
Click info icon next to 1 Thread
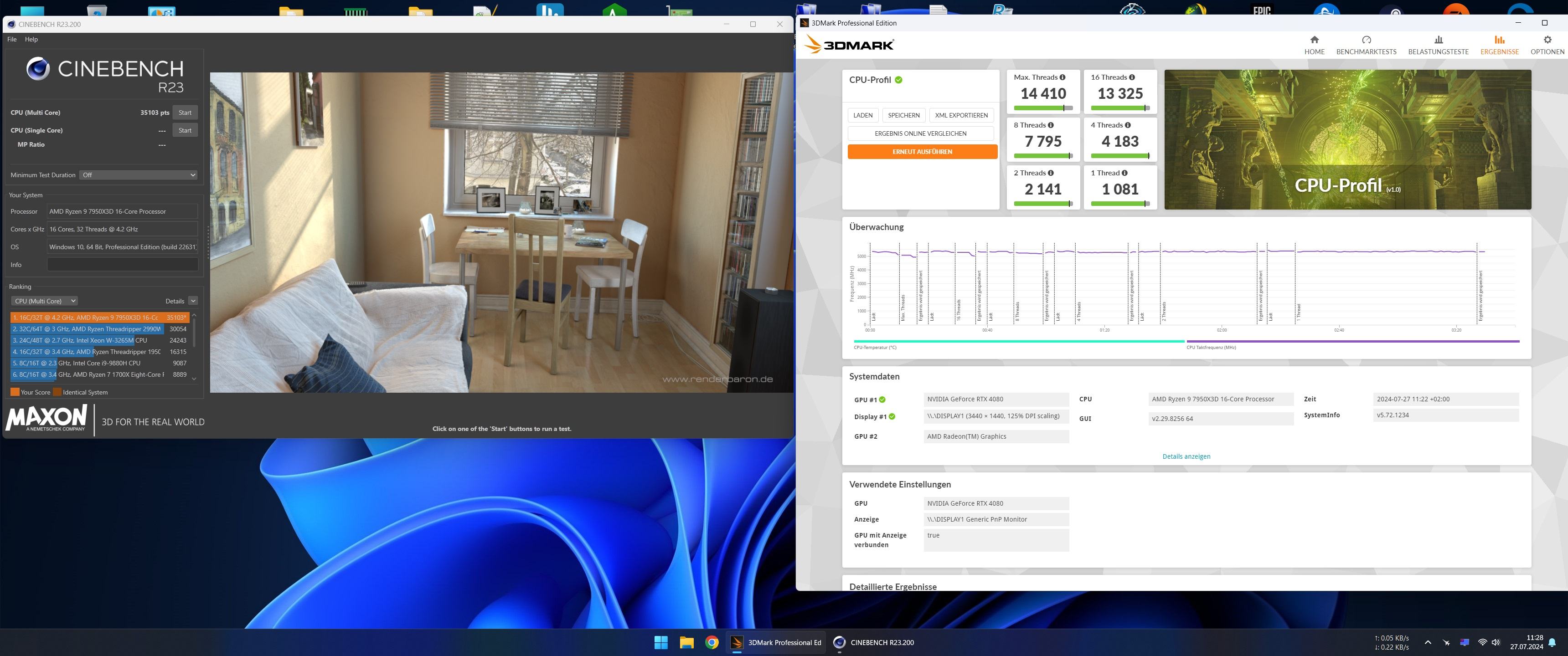pos(1124,173)
